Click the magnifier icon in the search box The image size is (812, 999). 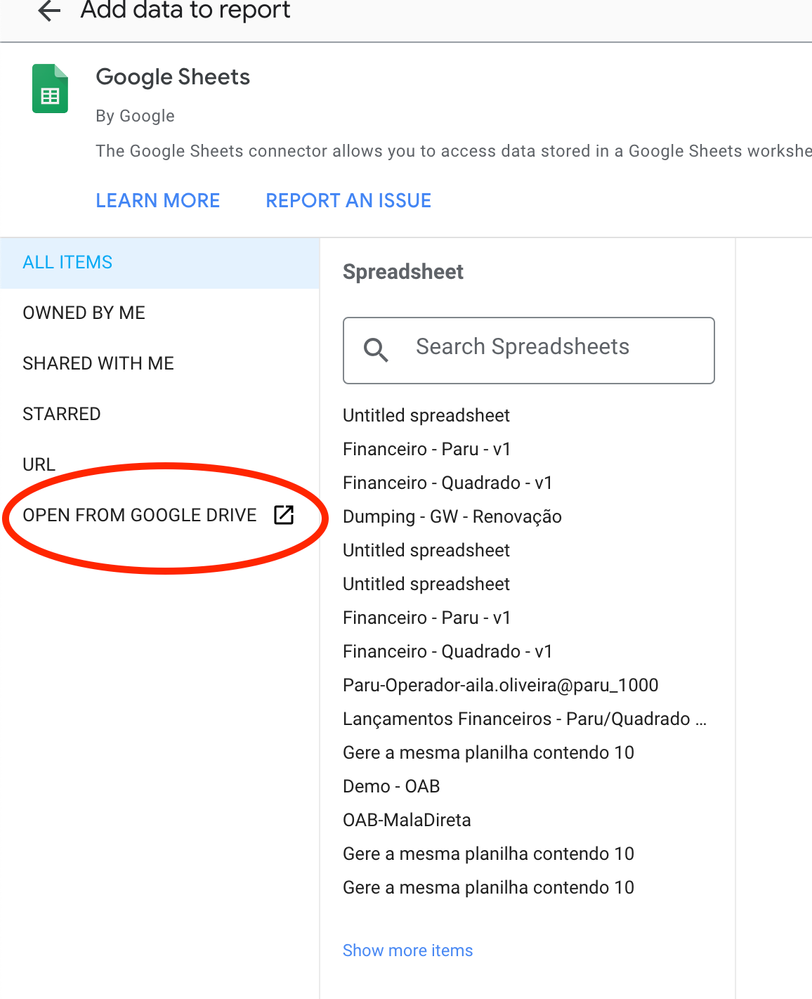coord(375,350)
